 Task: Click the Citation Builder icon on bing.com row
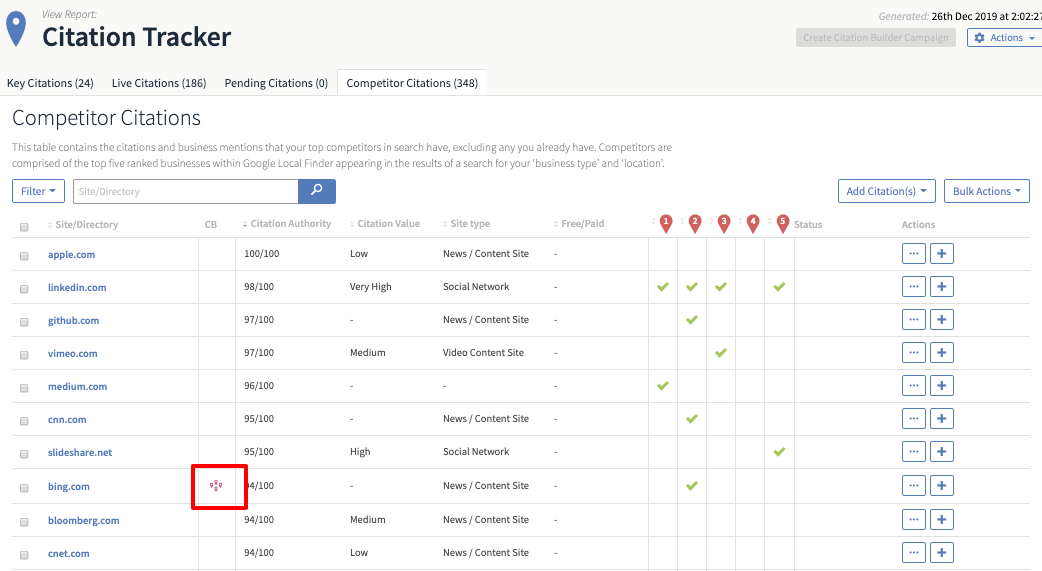click(216, 486)
